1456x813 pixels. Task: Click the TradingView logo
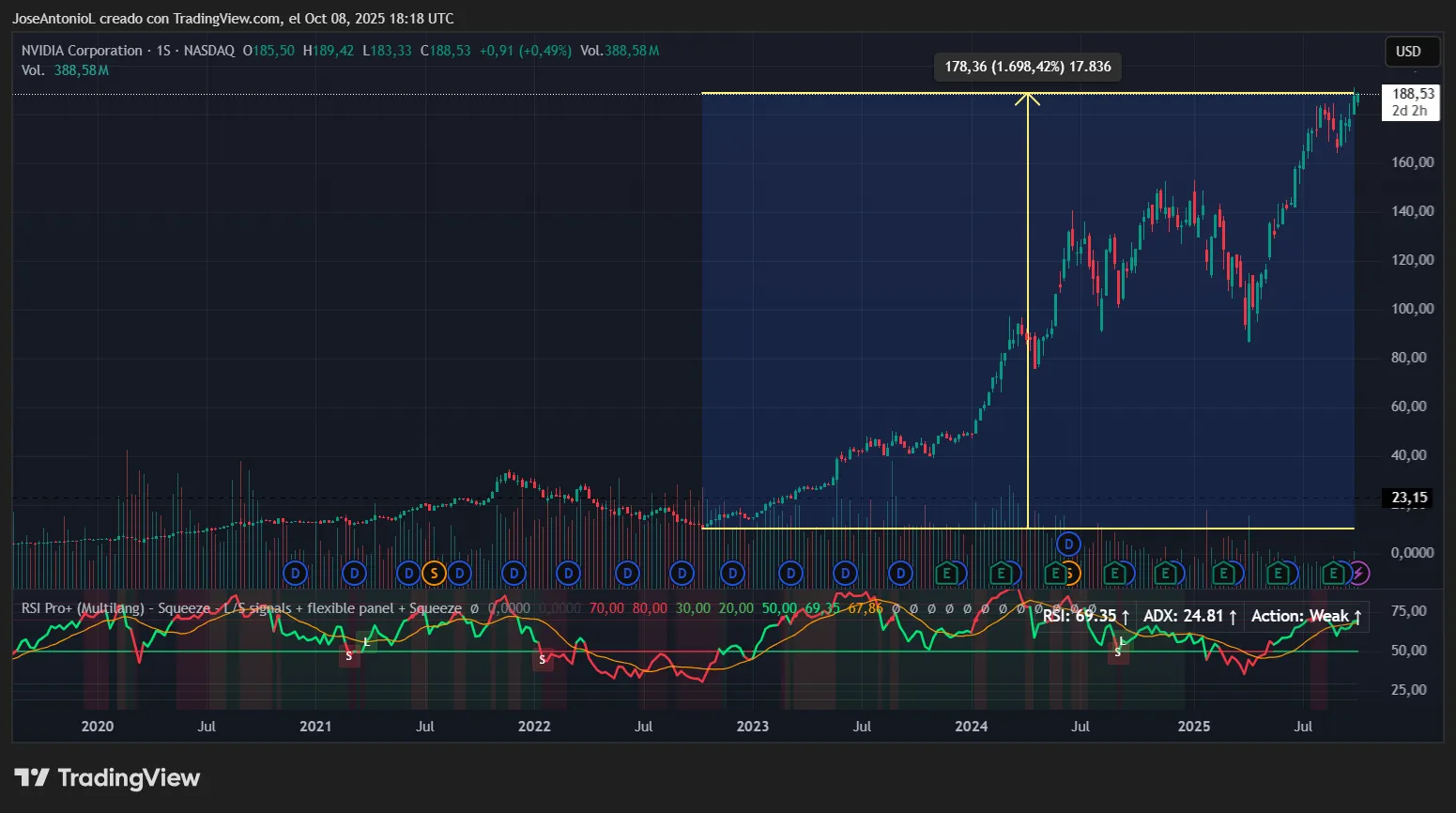108,778
